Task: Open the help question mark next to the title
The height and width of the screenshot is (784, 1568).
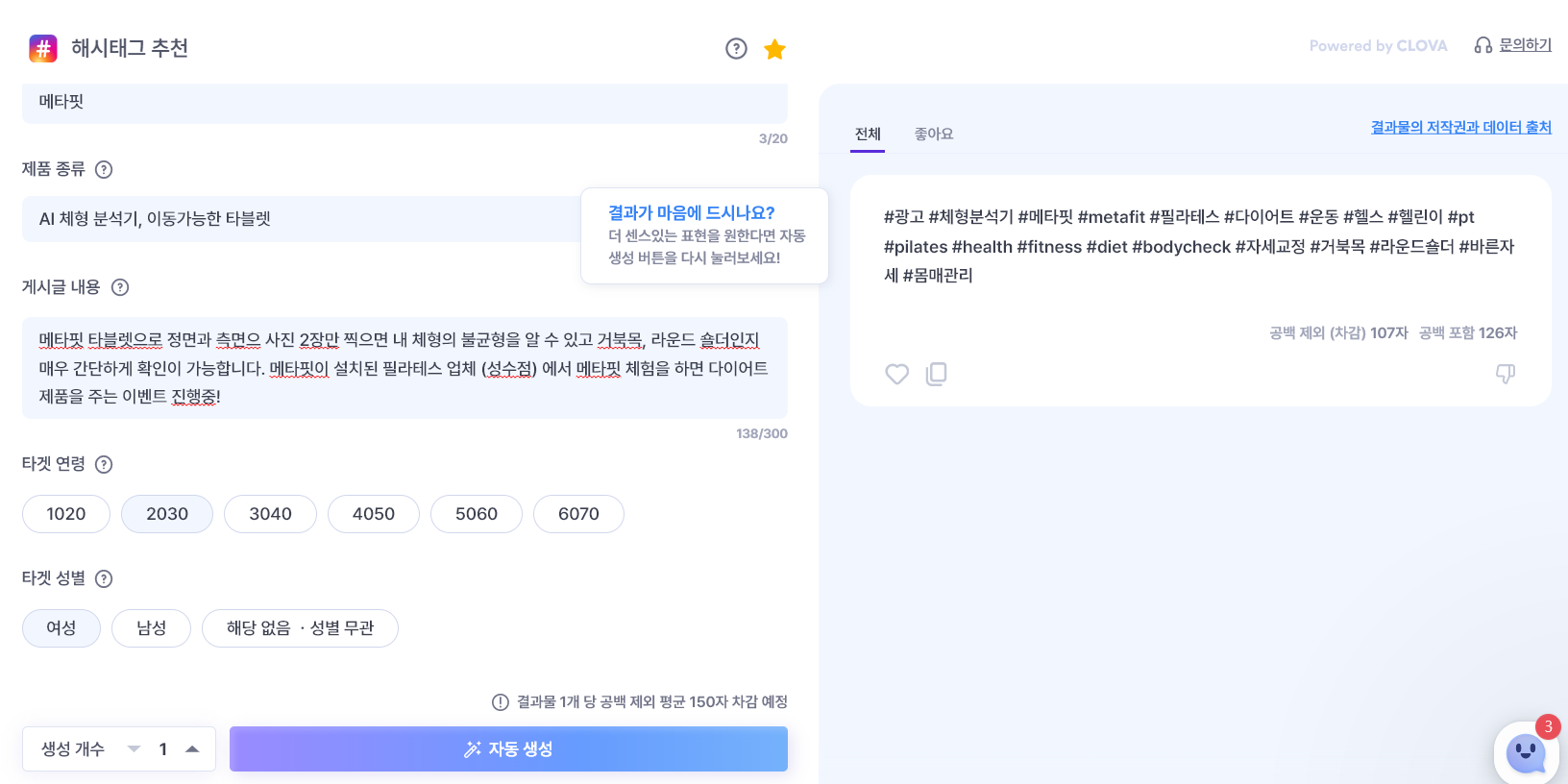Action: point(736,49)
